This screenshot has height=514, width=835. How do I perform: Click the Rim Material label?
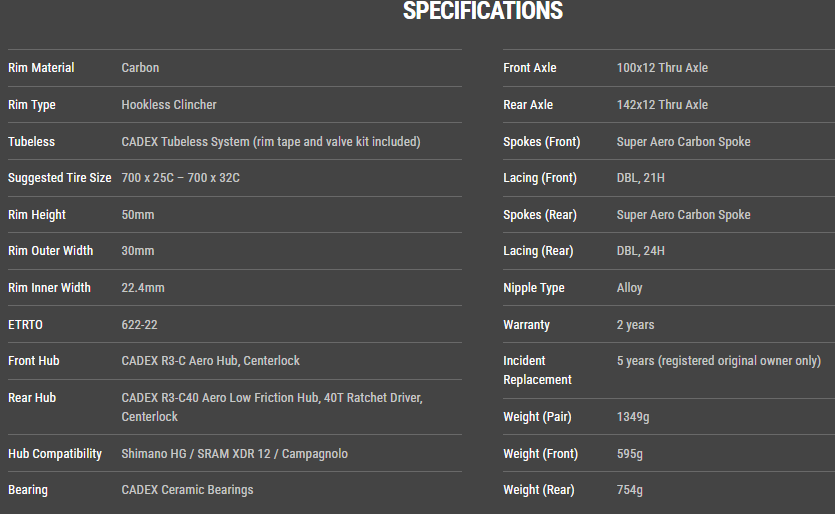pos(41,68)
